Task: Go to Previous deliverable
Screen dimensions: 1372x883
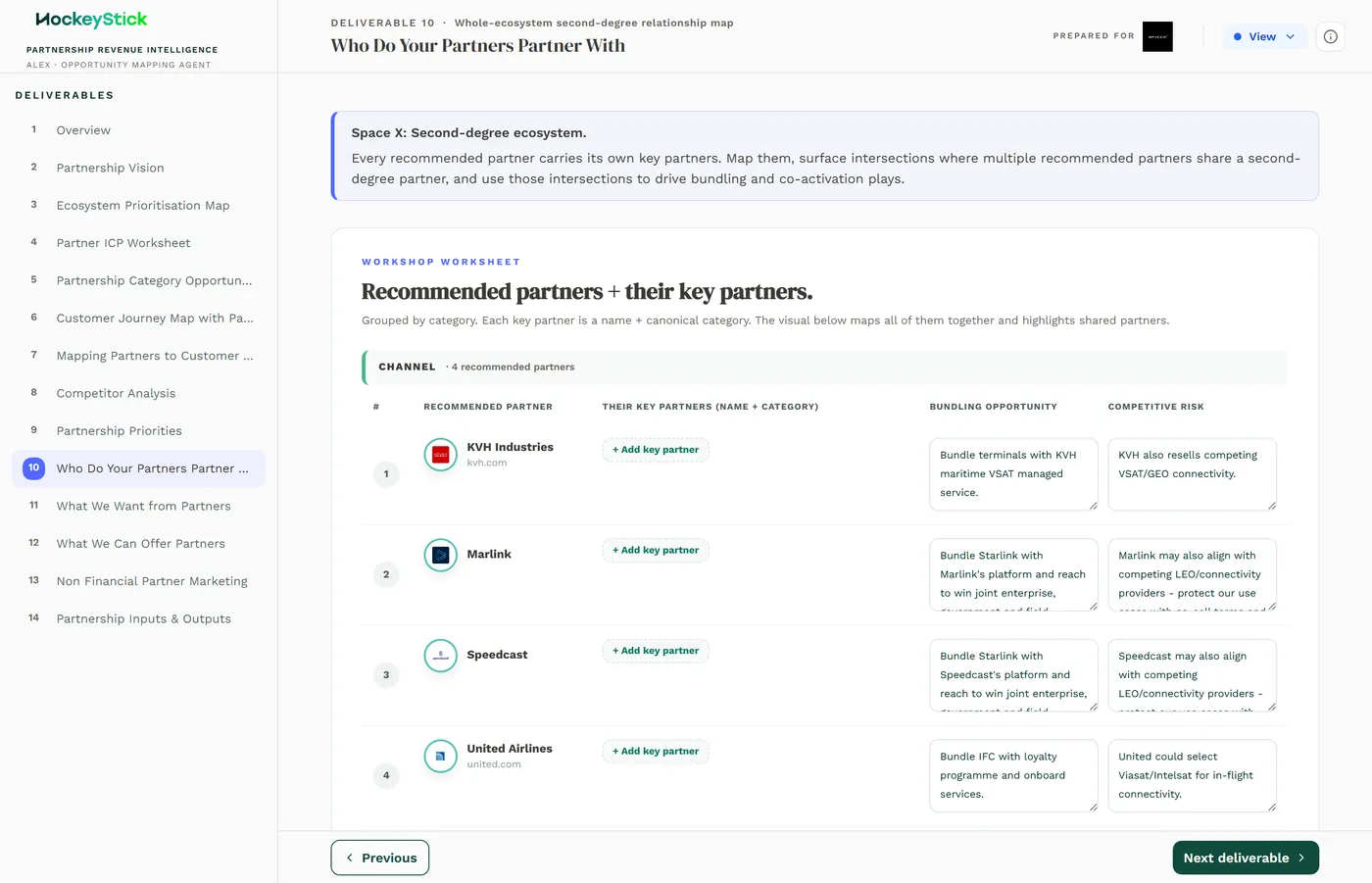Action: click(380, 858)
